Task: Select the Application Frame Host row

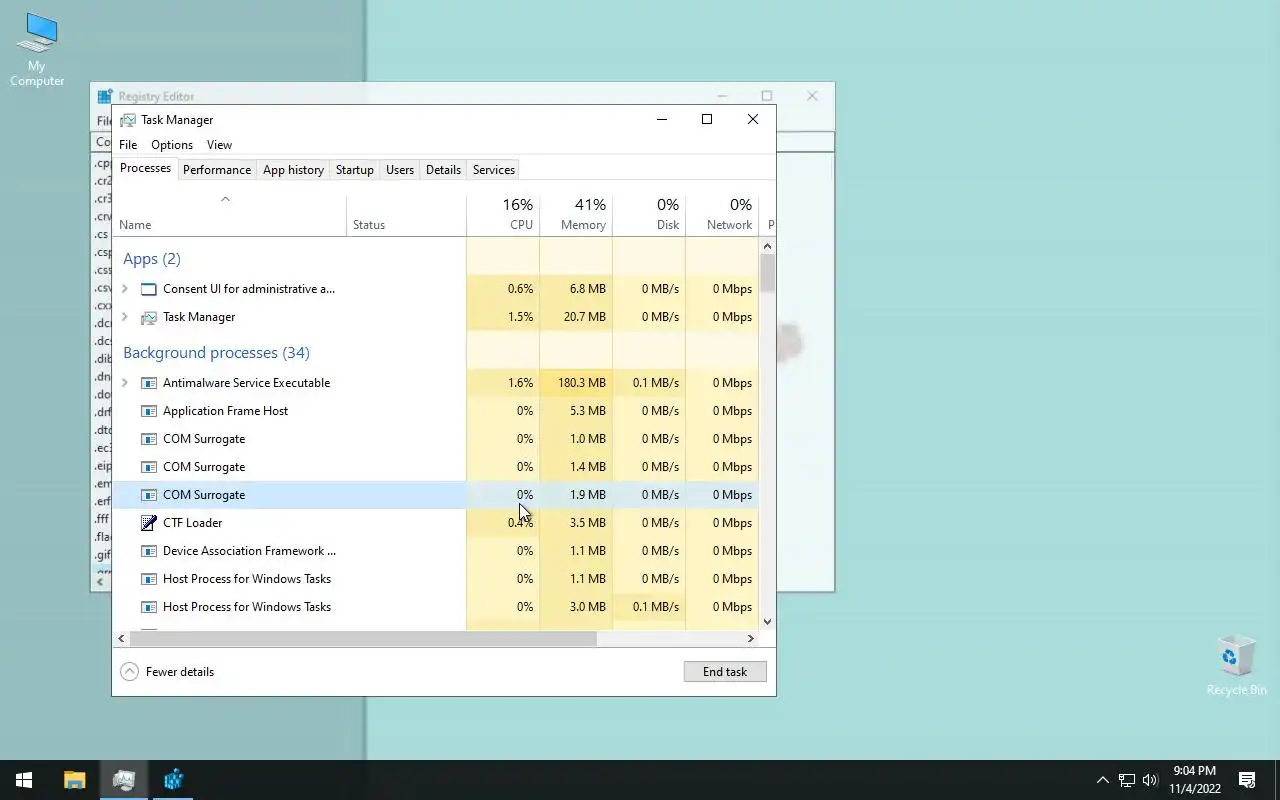Action: (x=435, y=411)
